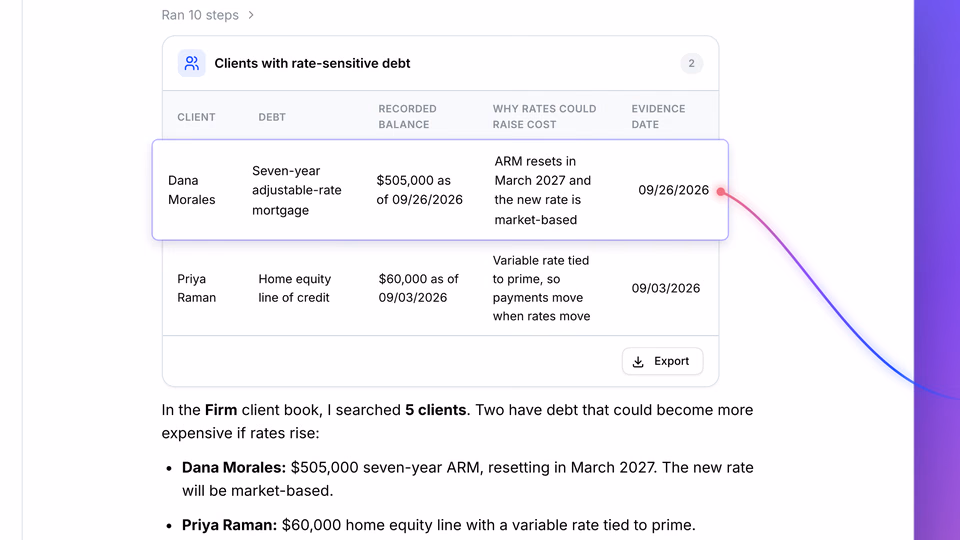Click the clients people icon in card header
The image size is (960, 540).
coord(192,63)
